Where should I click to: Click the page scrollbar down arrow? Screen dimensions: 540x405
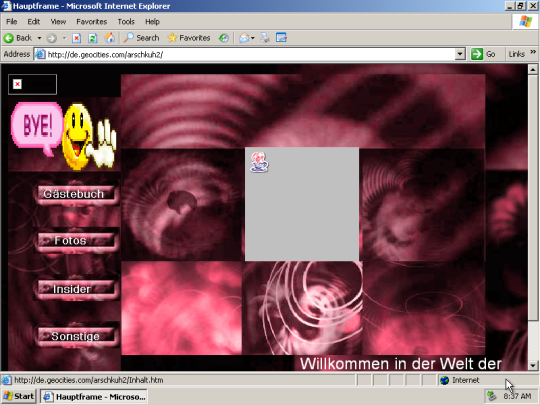point(533,365)
